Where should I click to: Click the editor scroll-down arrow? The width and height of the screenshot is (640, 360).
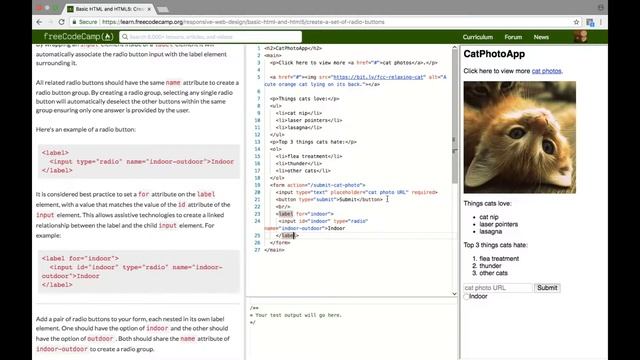[x=455, y=293]
